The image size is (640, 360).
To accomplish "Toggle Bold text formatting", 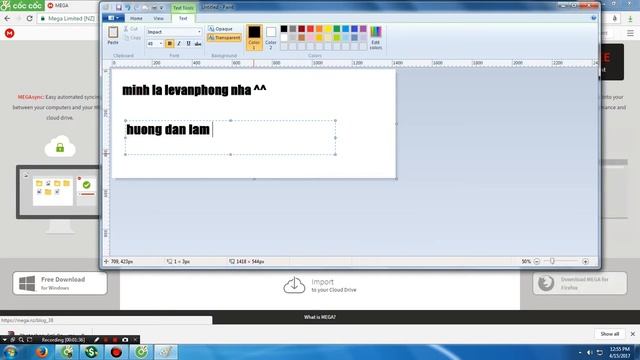I will tap(169, 43).
